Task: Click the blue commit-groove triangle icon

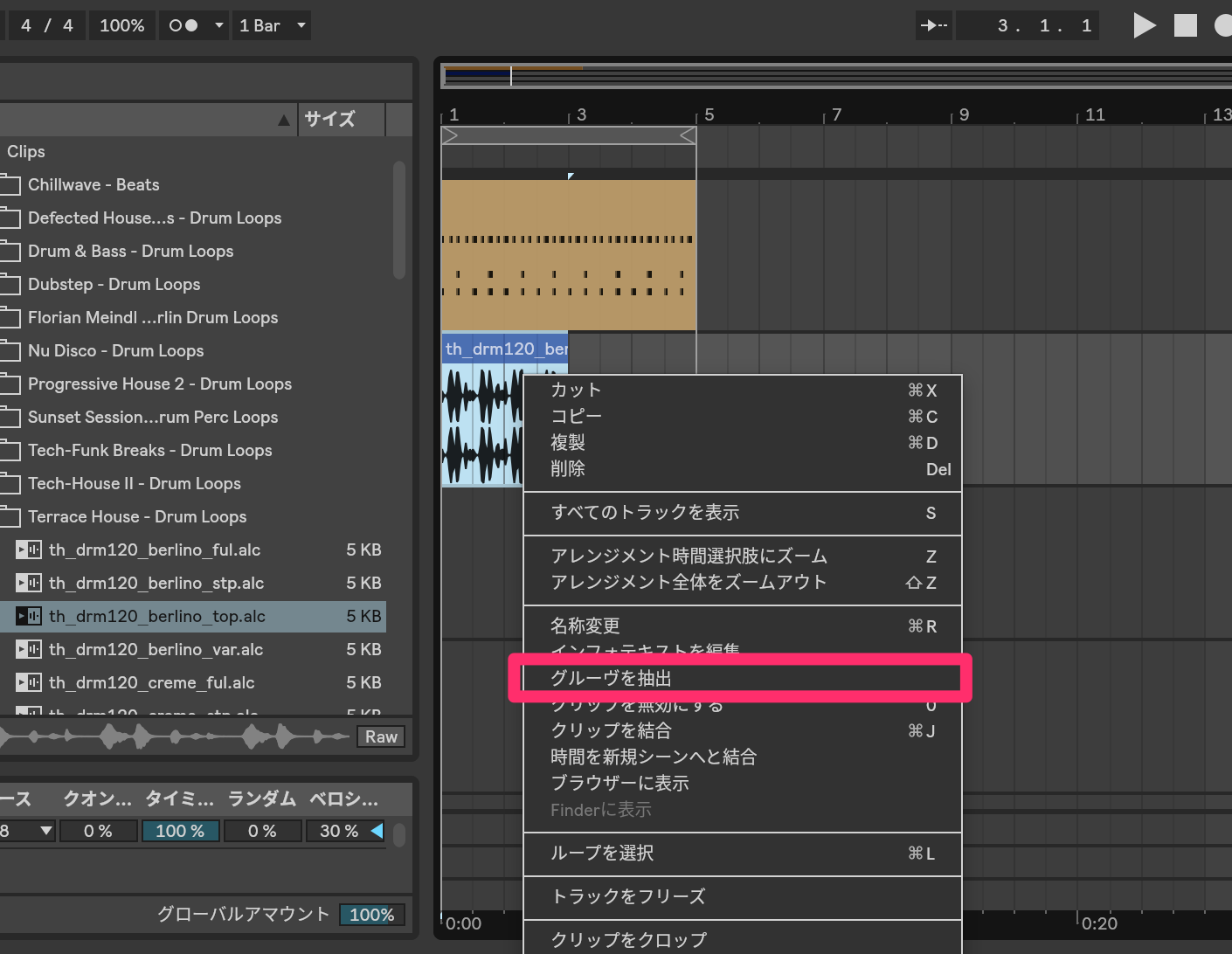Action: [x=377, y=831]
